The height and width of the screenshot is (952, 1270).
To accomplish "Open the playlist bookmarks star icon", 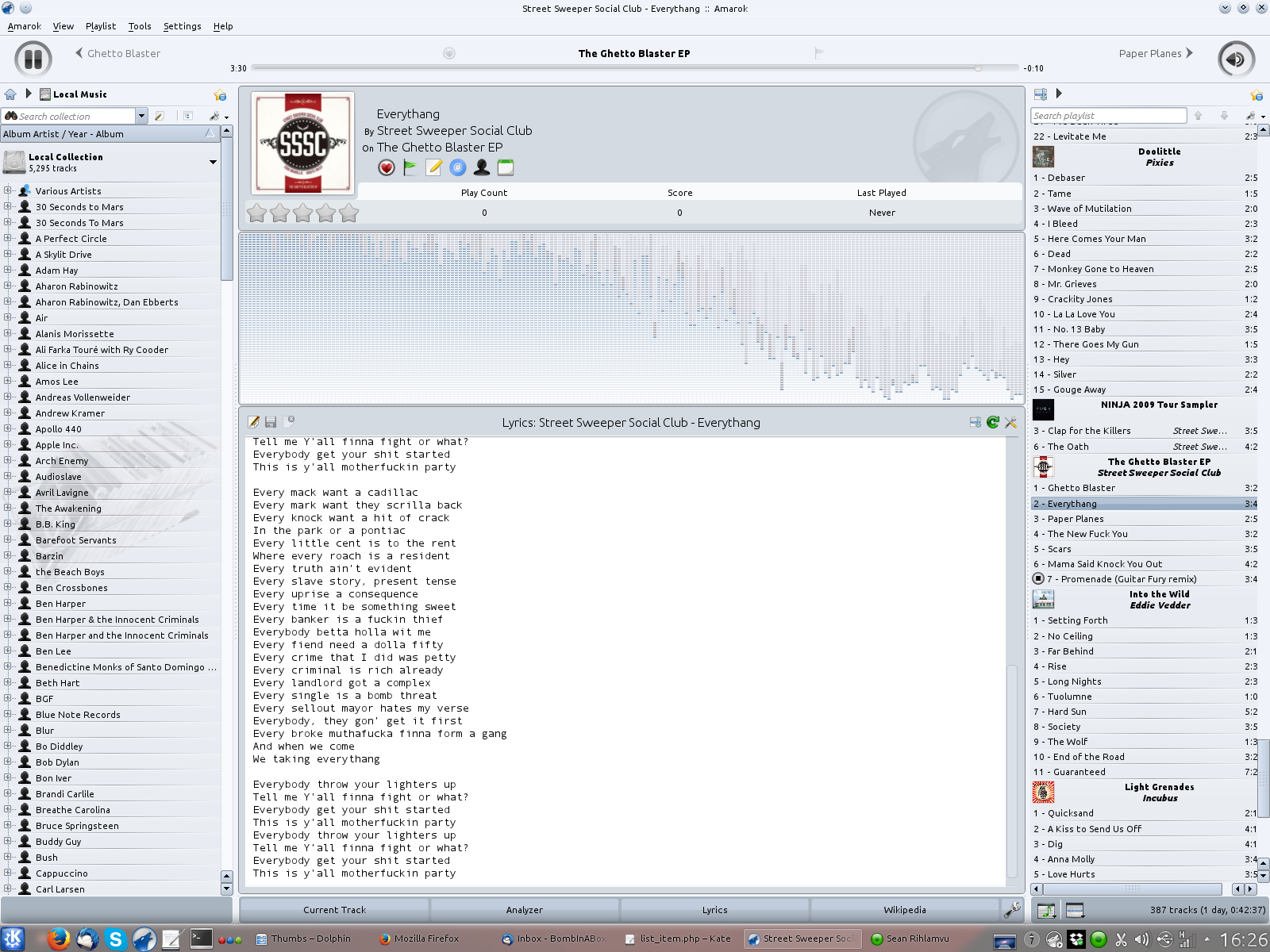I will pos(1257,94).
